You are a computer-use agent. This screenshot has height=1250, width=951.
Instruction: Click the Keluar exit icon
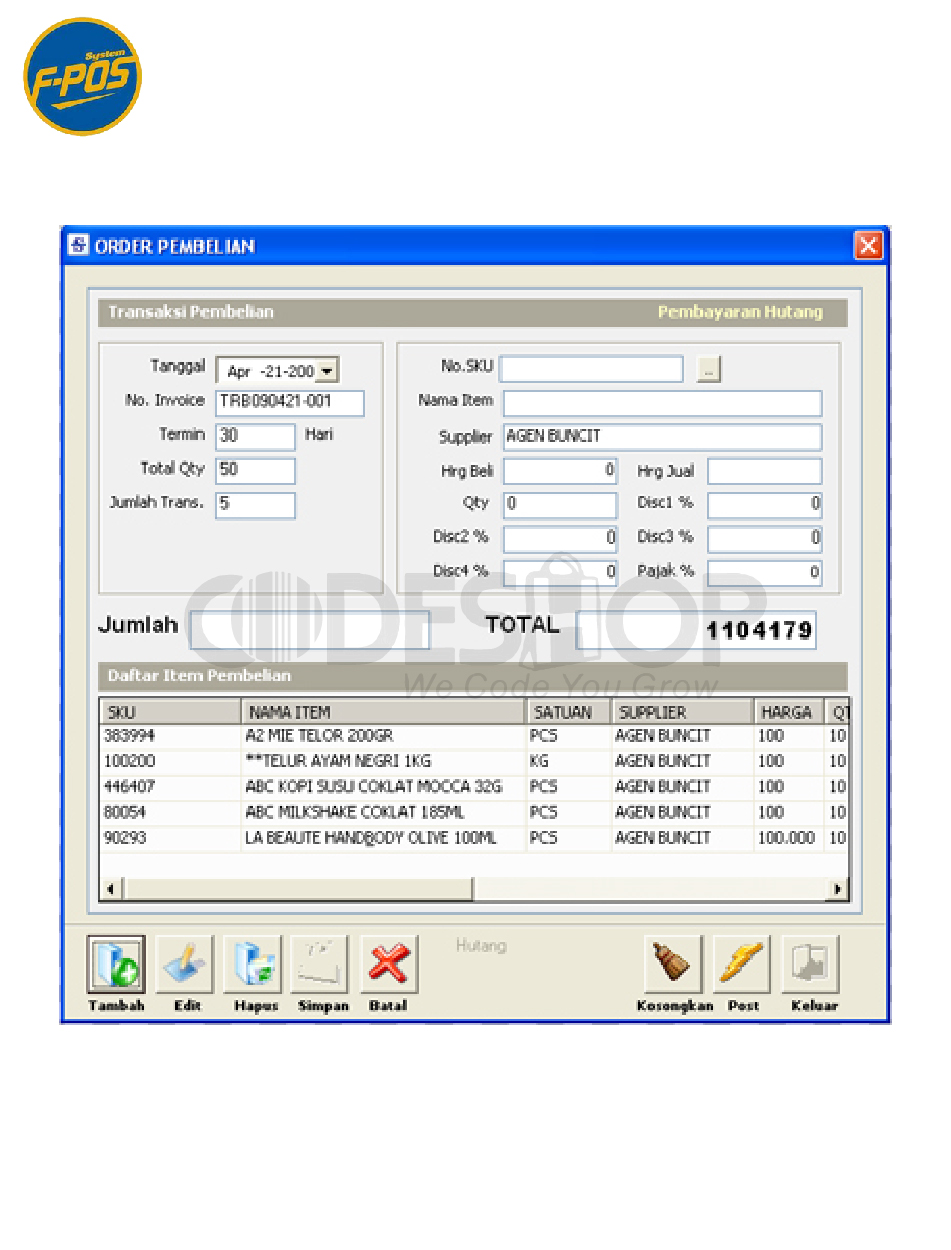[x=810, y=964]
